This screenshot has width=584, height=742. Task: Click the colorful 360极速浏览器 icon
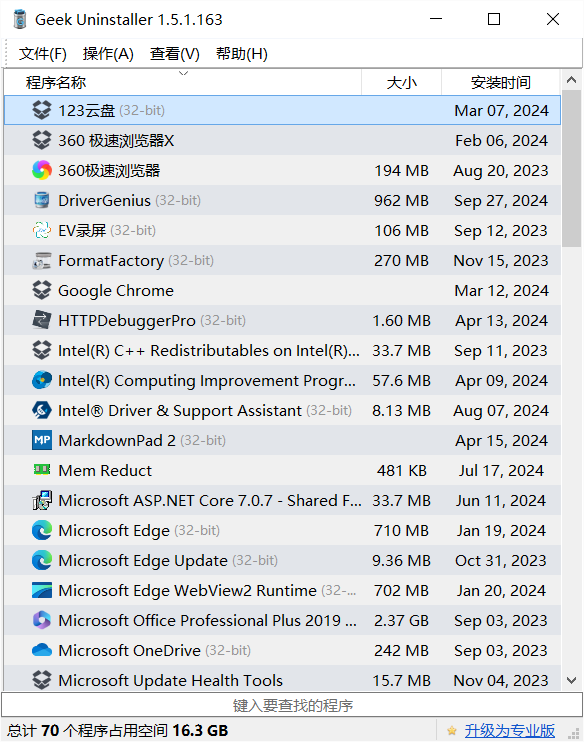[42, 170]
